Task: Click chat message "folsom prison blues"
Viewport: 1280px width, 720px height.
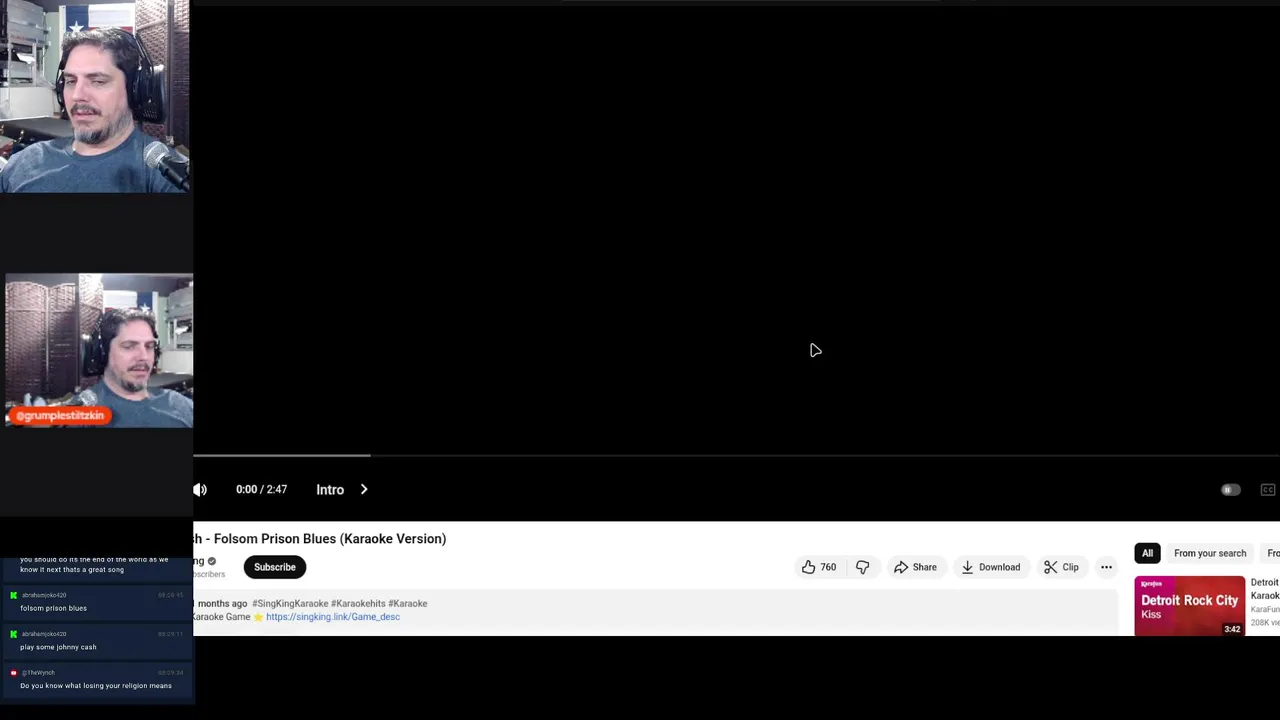Action: 53,608
